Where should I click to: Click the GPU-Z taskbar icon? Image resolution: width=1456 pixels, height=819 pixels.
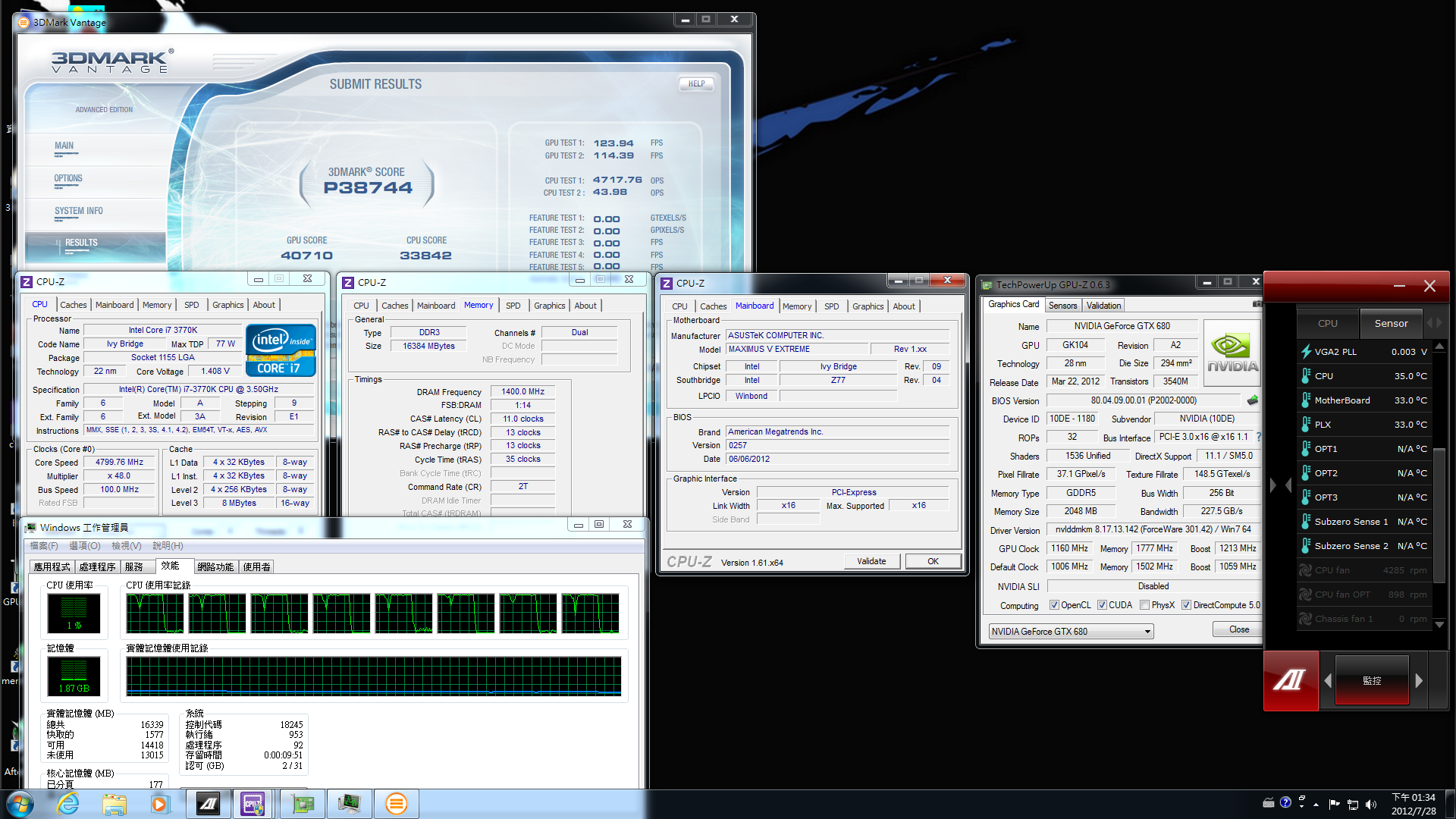click(303, 804)
